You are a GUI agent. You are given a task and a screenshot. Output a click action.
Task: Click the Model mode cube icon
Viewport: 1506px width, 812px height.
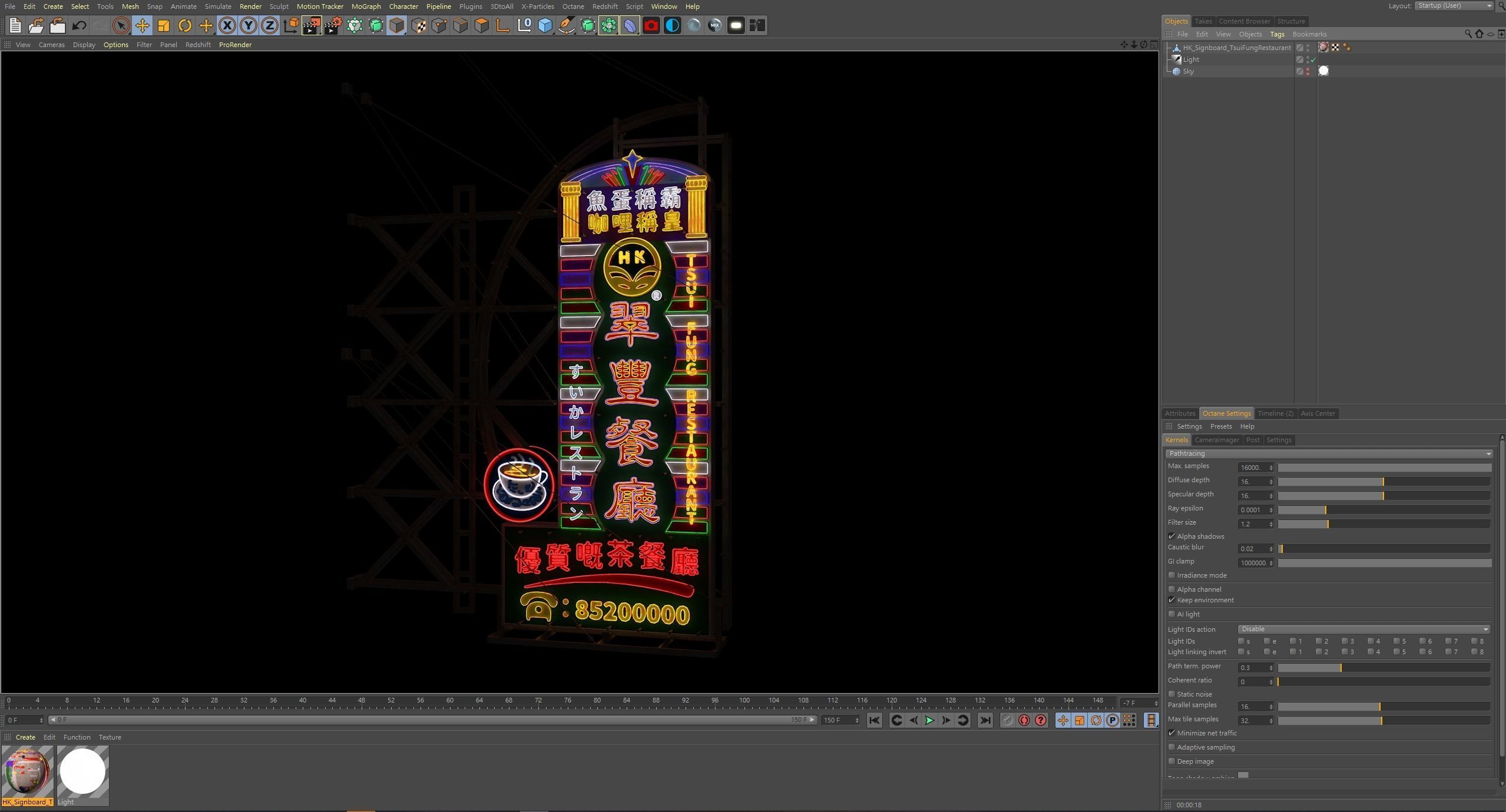[x=396, y=25]
